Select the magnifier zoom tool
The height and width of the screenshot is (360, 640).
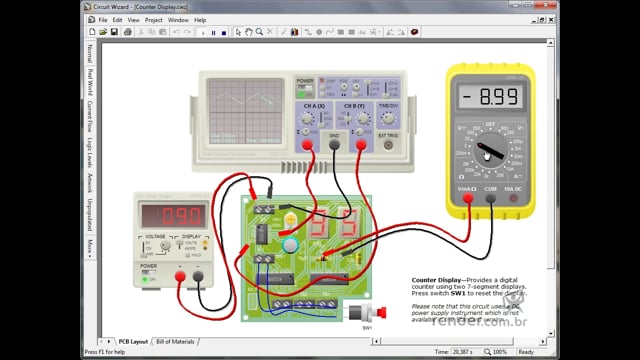coord(259,32)
